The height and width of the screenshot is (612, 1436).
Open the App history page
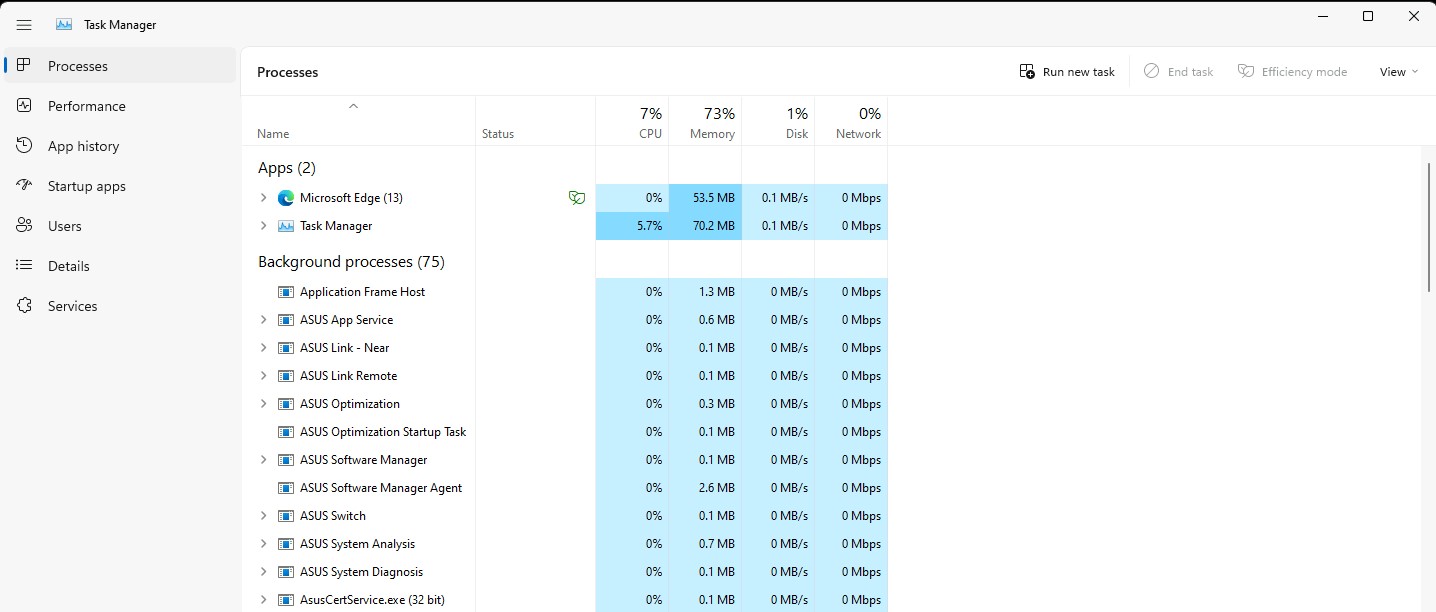pyautogui.click(x=120, y=146)
